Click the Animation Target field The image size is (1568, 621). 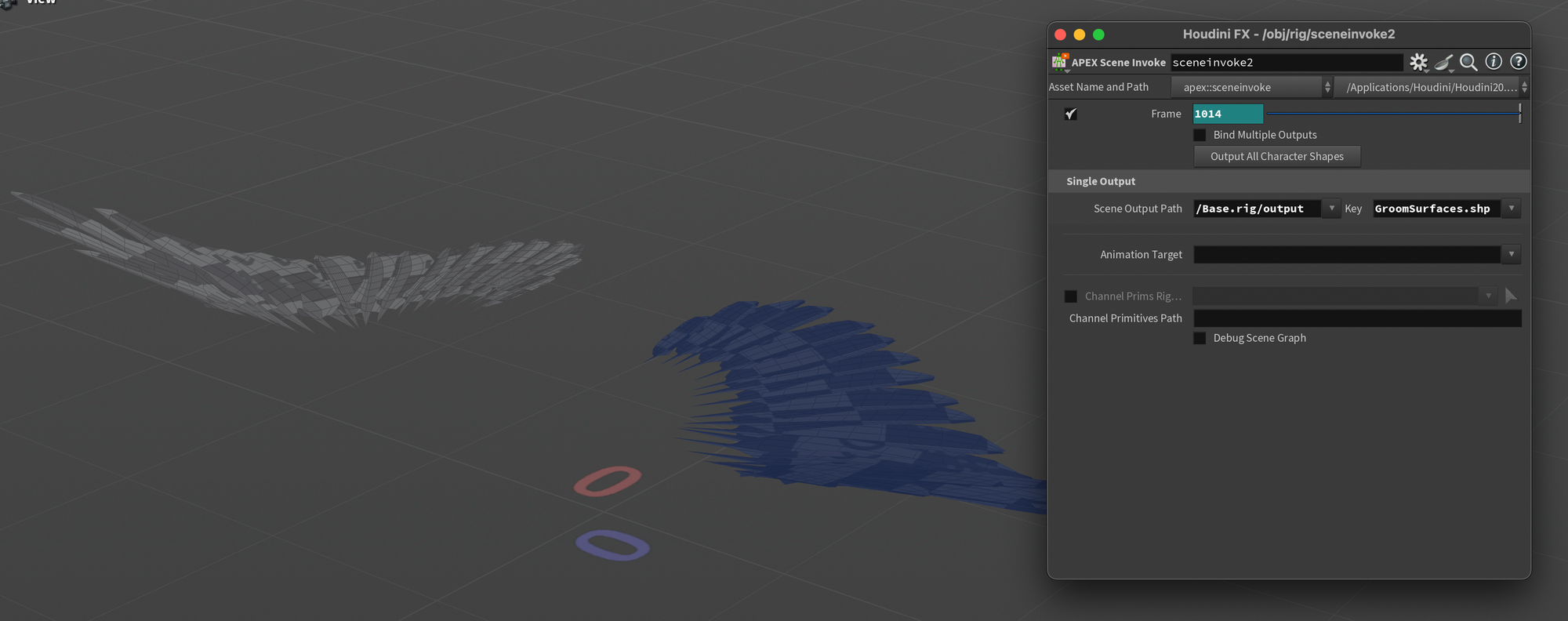[x=1347, y=254]
